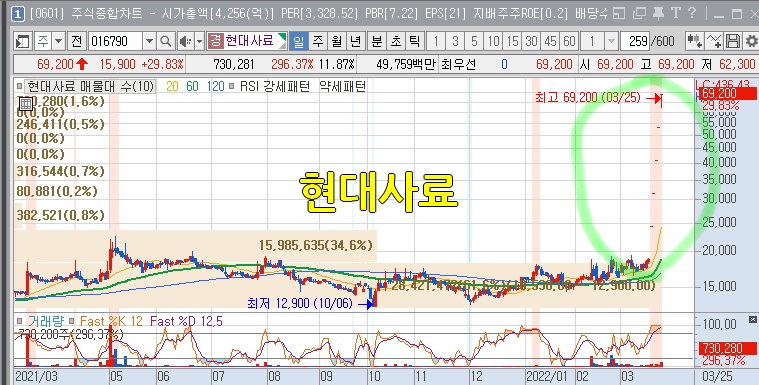
Task: Click the blue 120 moving average label
Action: pos(215,87)
